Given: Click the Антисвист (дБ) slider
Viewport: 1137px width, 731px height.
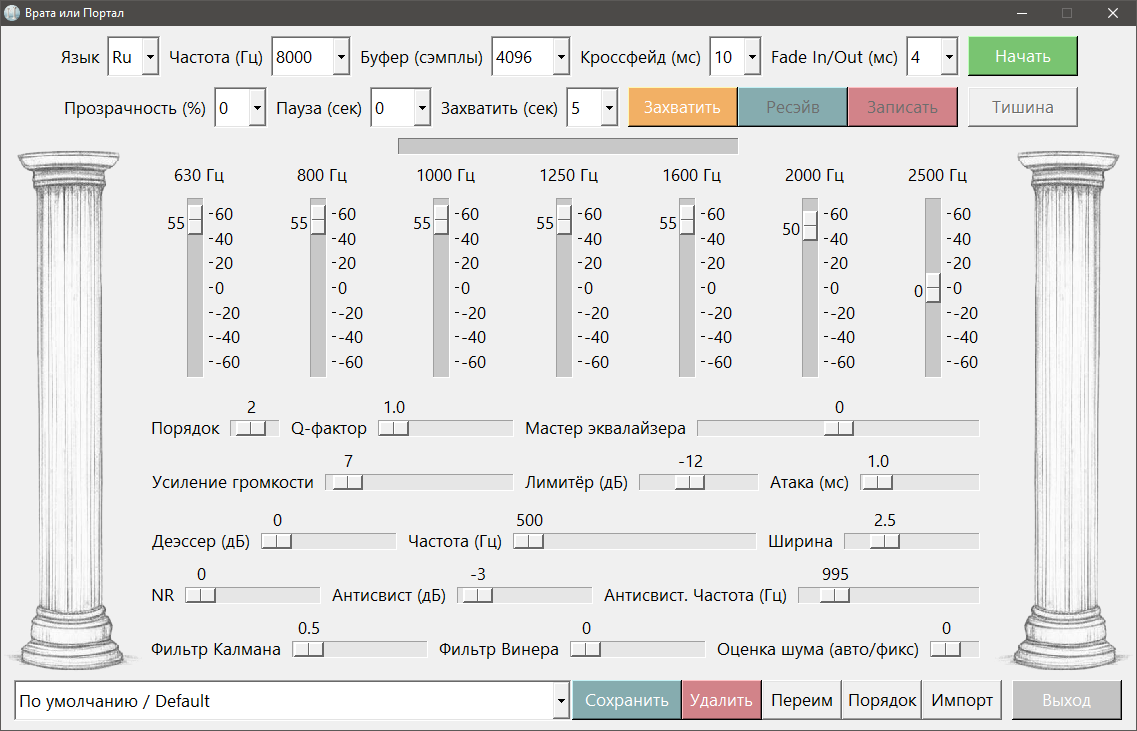Looking at the screenshot, I should tap(524, 595).
